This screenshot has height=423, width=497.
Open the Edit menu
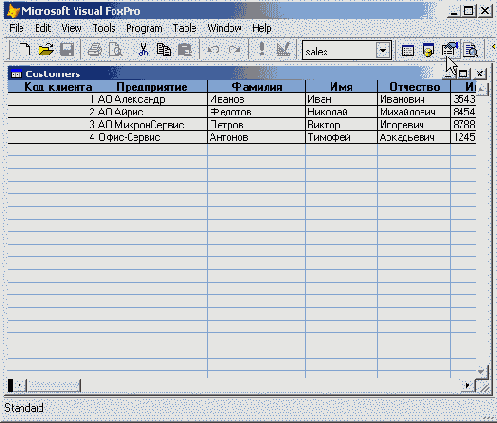coord(43,28)
